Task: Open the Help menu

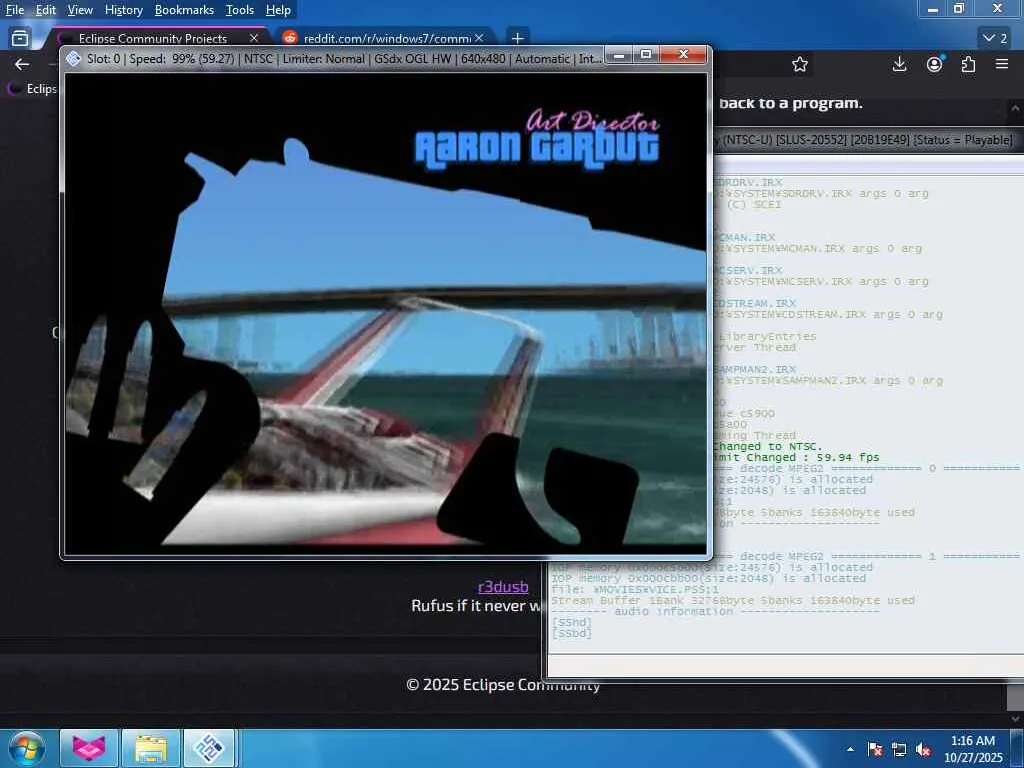Action: point(278,10)
